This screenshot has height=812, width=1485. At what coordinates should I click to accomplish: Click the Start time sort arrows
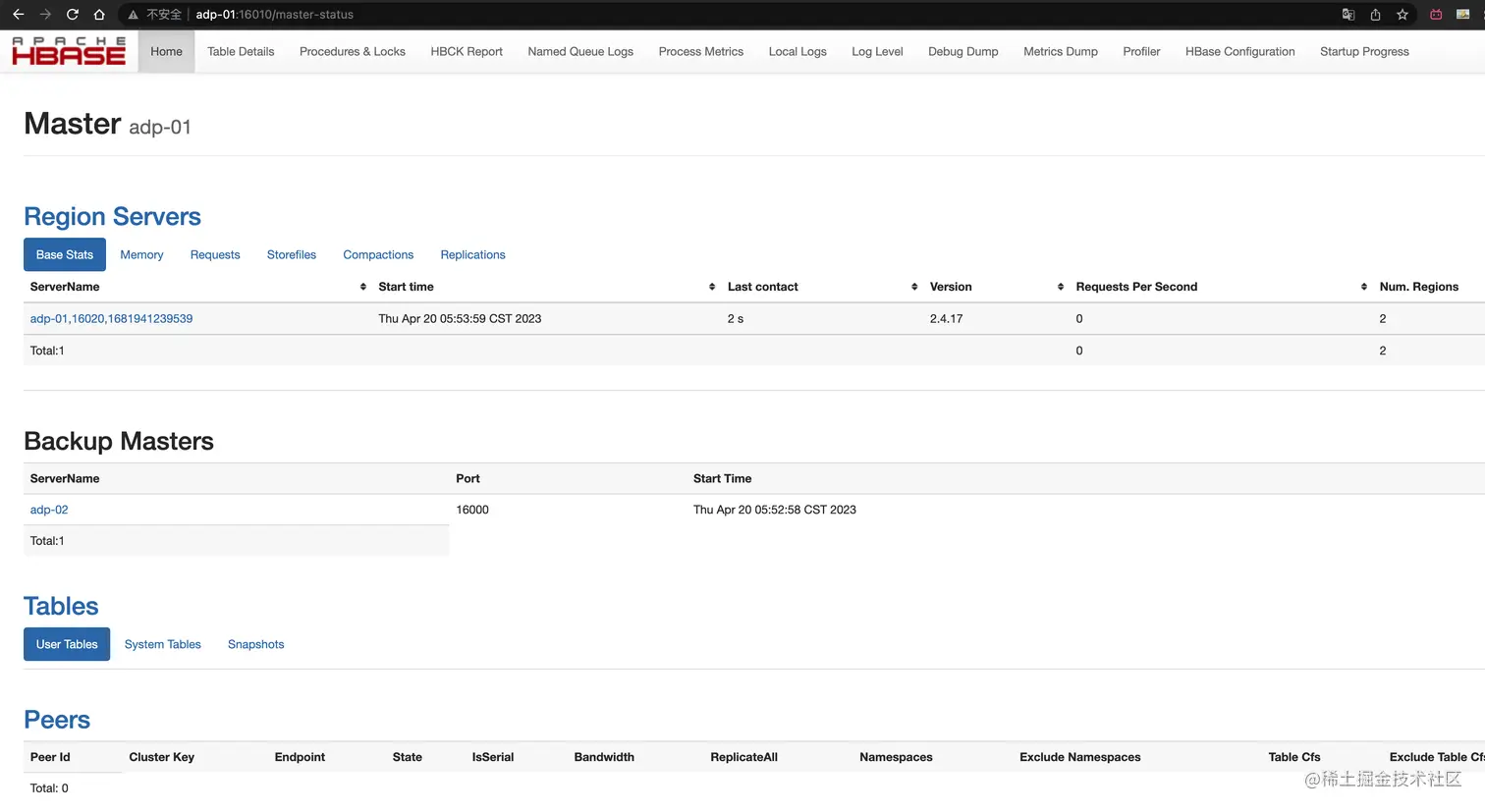[x=711, y=286]
